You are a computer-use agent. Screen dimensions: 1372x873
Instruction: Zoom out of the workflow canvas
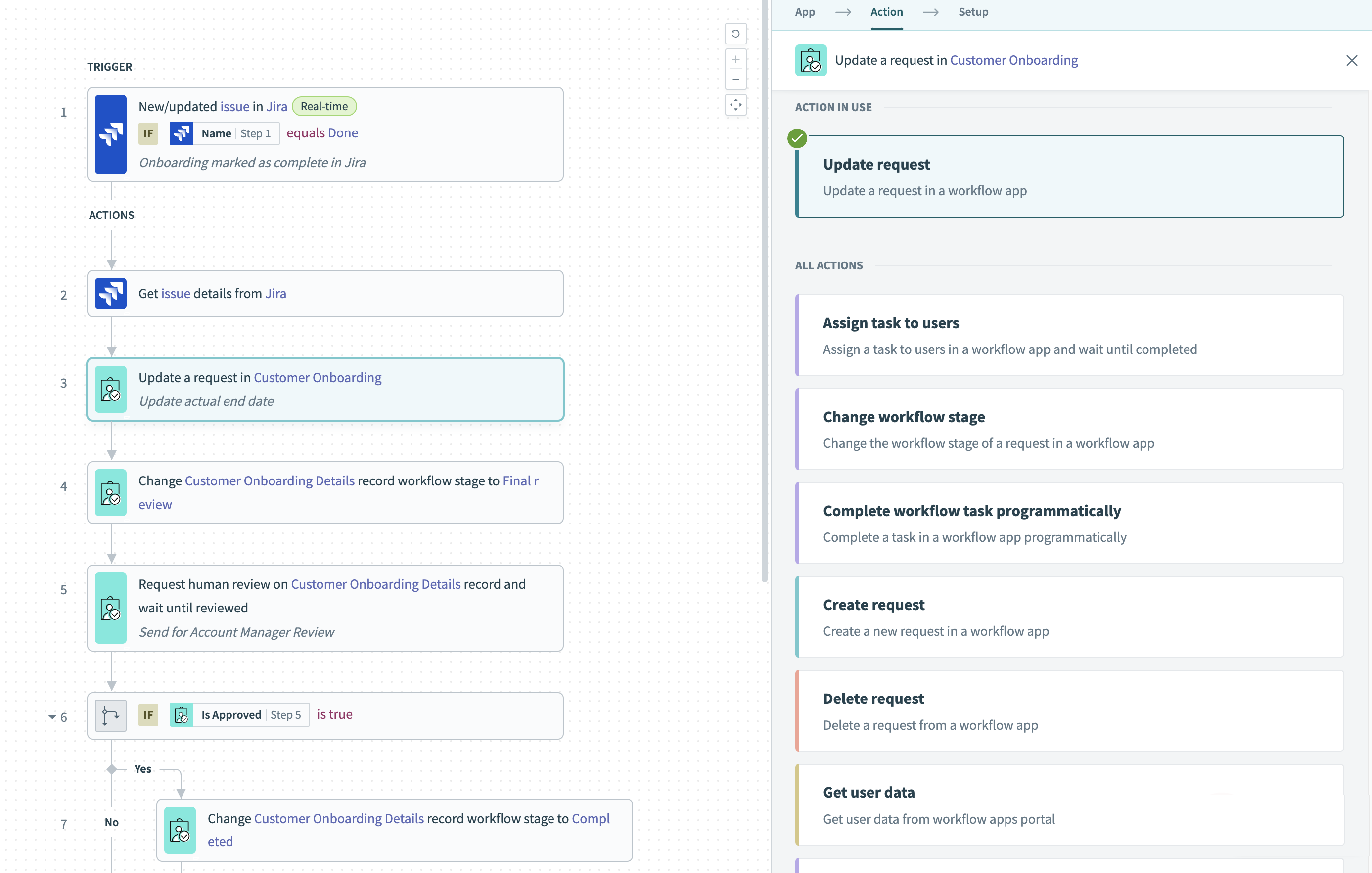(x=735, y=79)
